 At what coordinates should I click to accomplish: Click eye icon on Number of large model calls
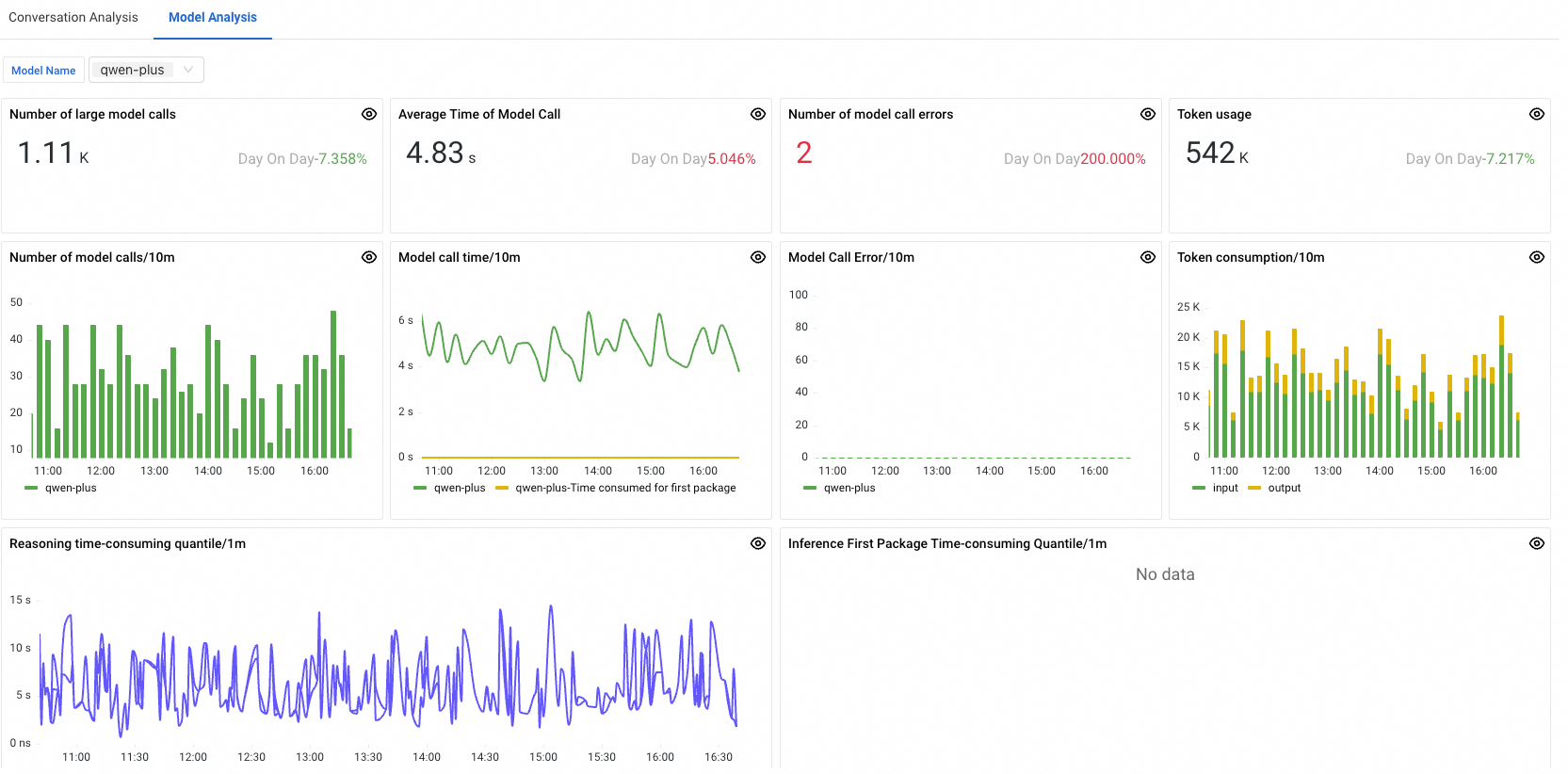tap(369, 114)
